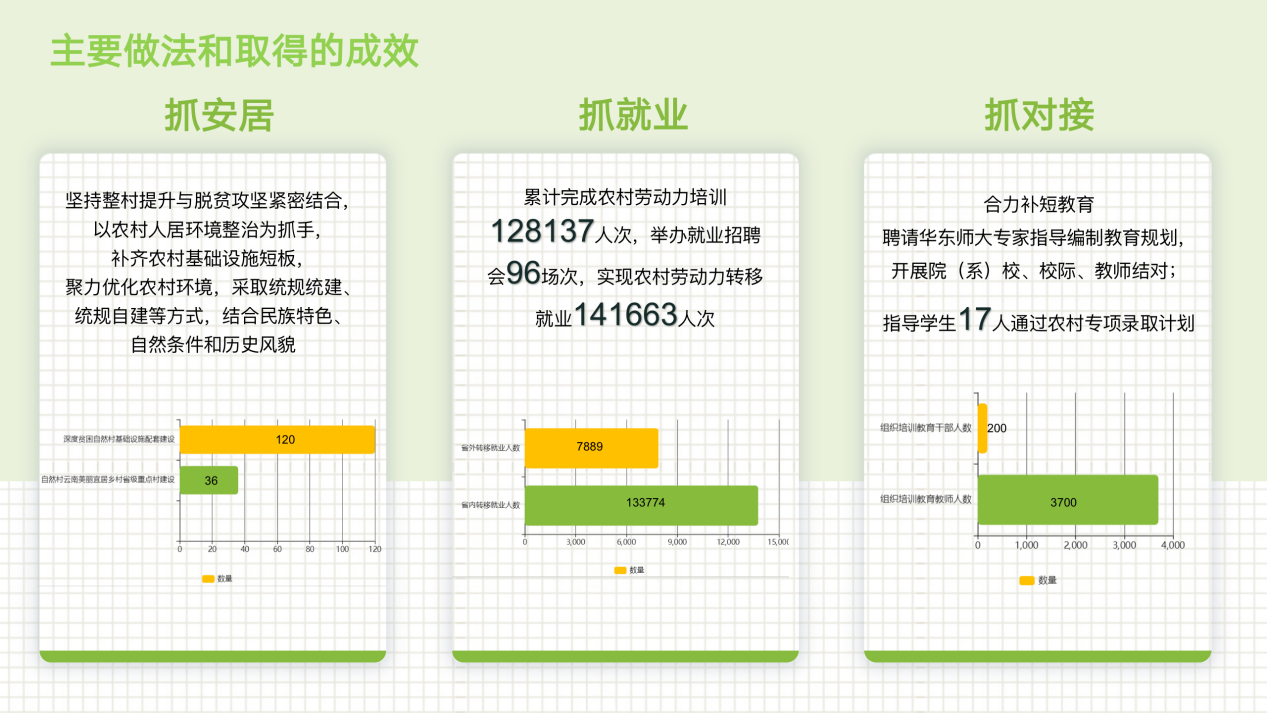1267x713 pixels.
Task: Click the large number 128137
Action: coord(542,232)
